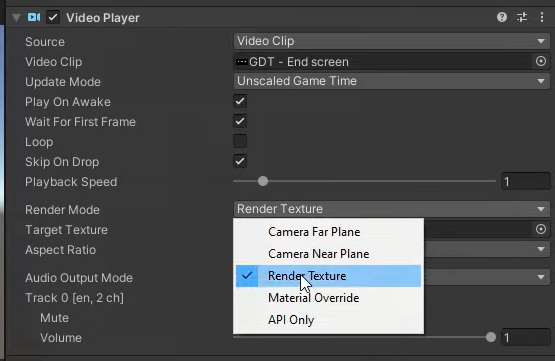
Task: Uncheck Play On Awake
Action: pos(240,102)
